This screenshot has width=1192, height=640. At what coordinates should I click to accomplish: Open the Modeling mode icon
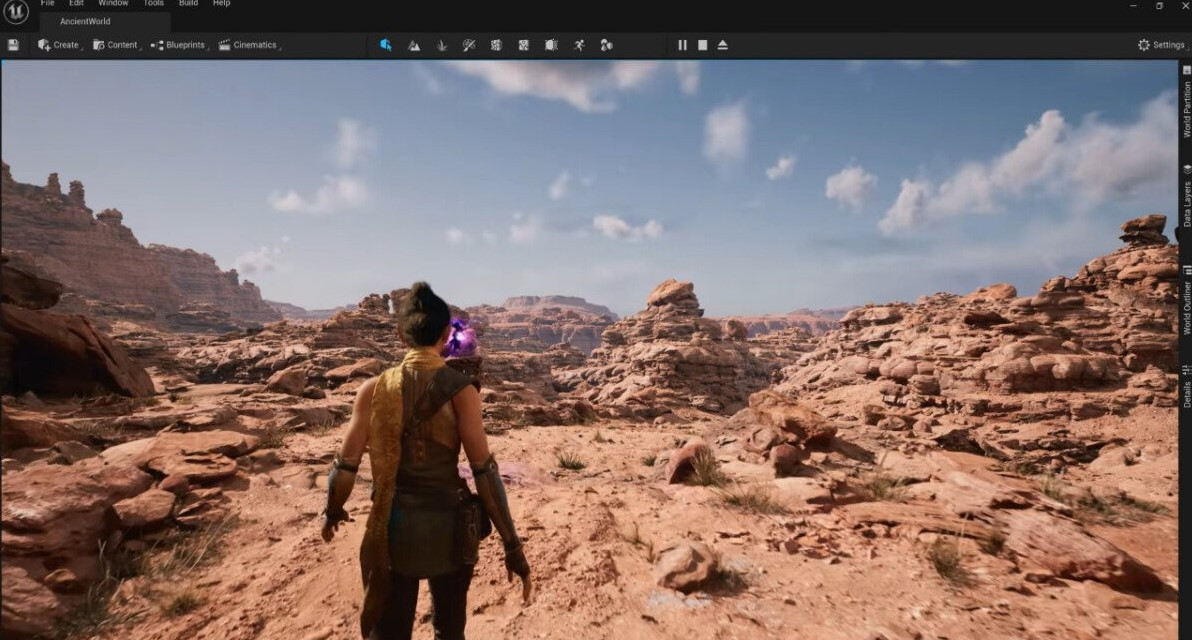pyautogui.click(x=550, y=44)
